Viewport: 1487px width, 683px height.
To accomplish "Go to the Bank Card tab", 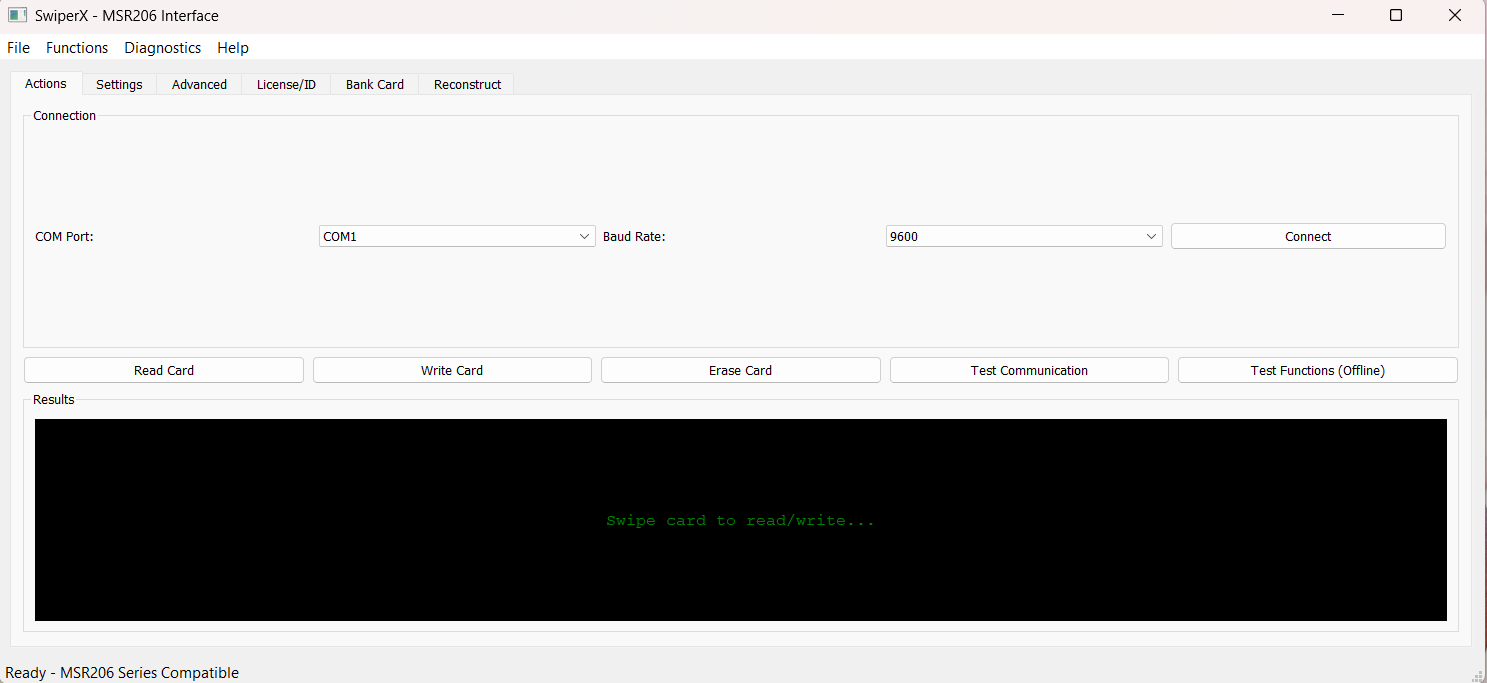I will pyautogui.click(x=375, y=85).
